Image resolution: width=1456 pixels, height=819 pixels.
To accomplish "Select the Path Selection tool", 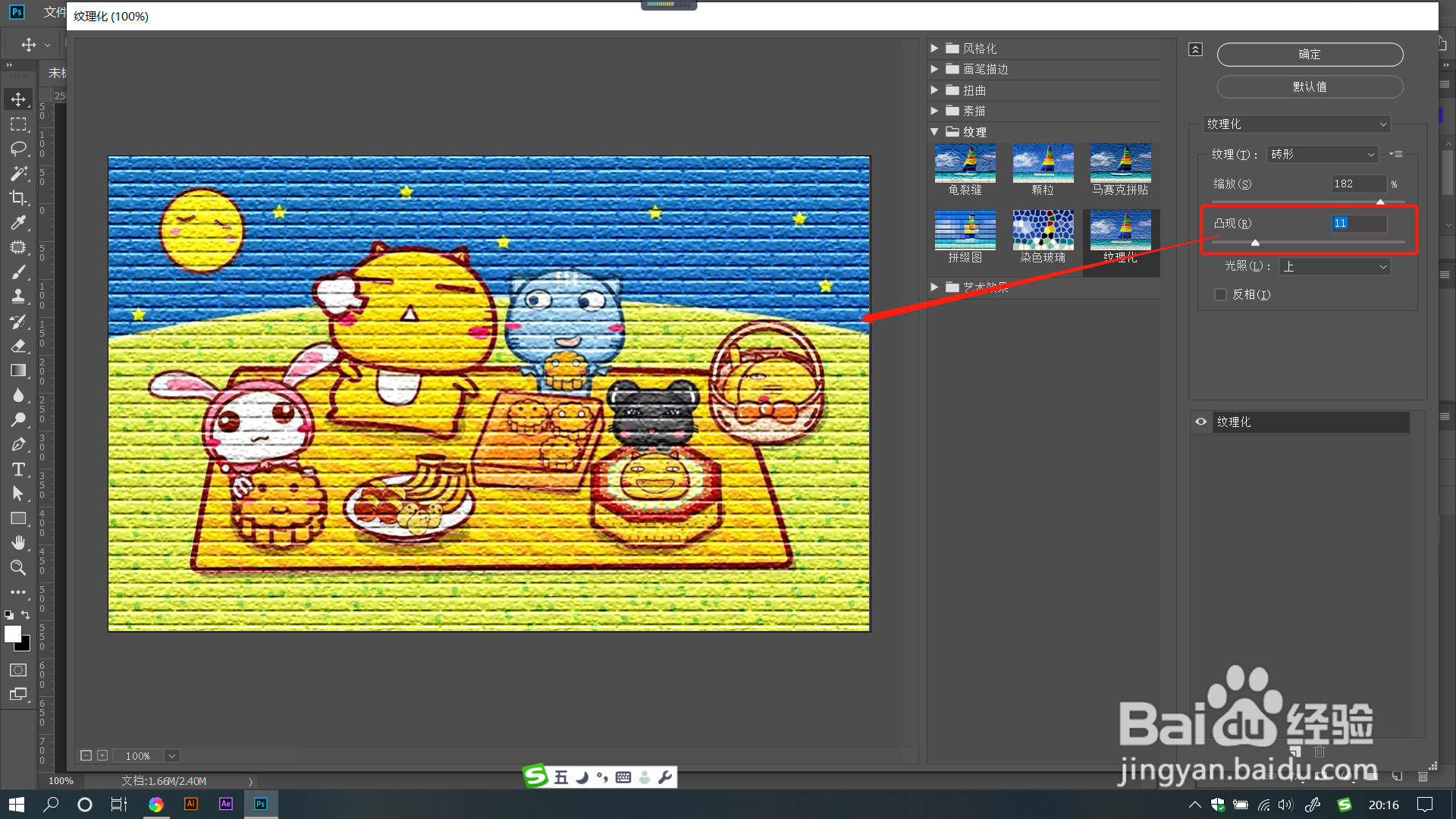I will [x=18, y=494].
